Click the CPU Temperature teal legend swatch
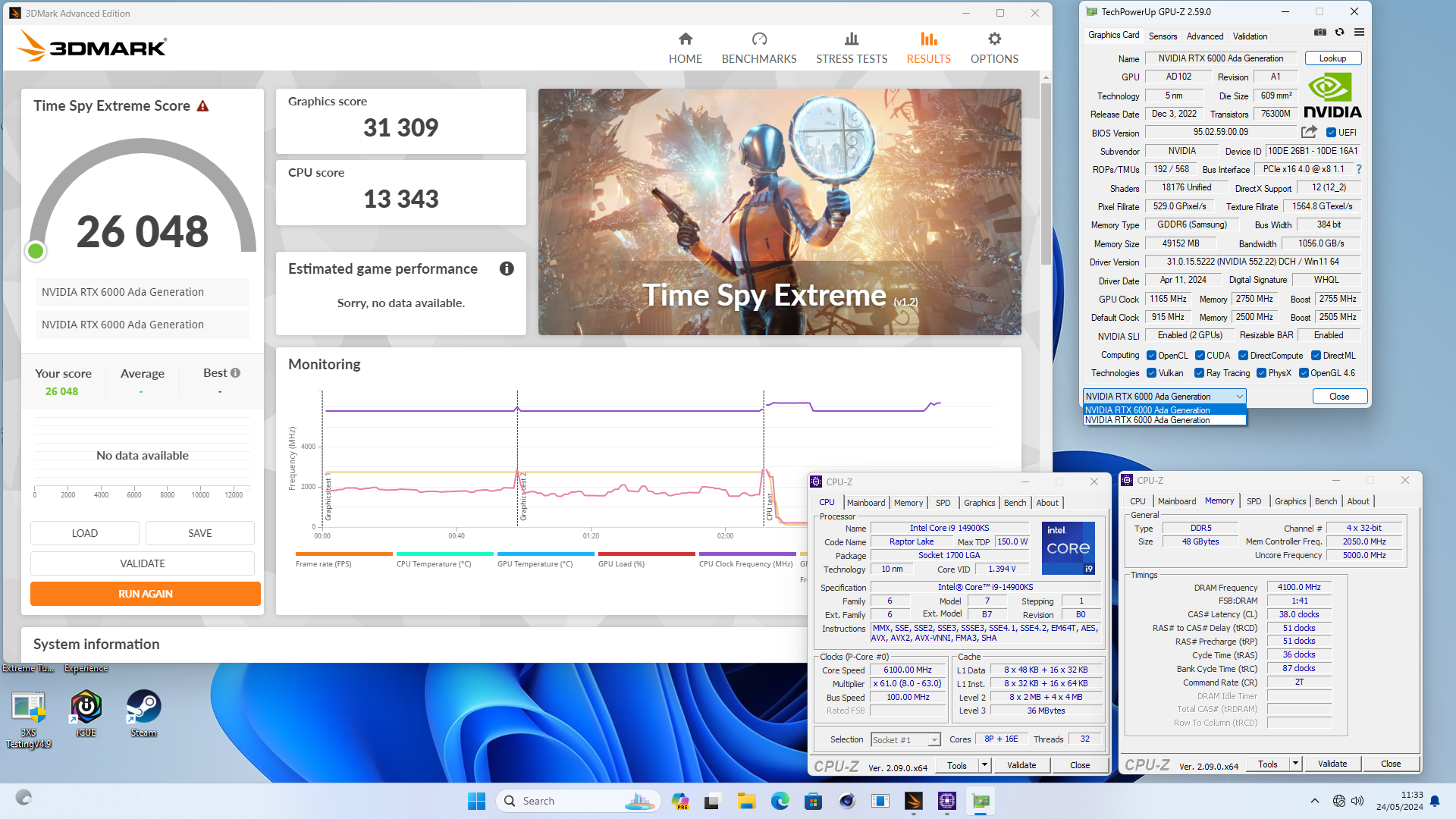The width and height of the screenshot is (1456, 819). (445, 554)
